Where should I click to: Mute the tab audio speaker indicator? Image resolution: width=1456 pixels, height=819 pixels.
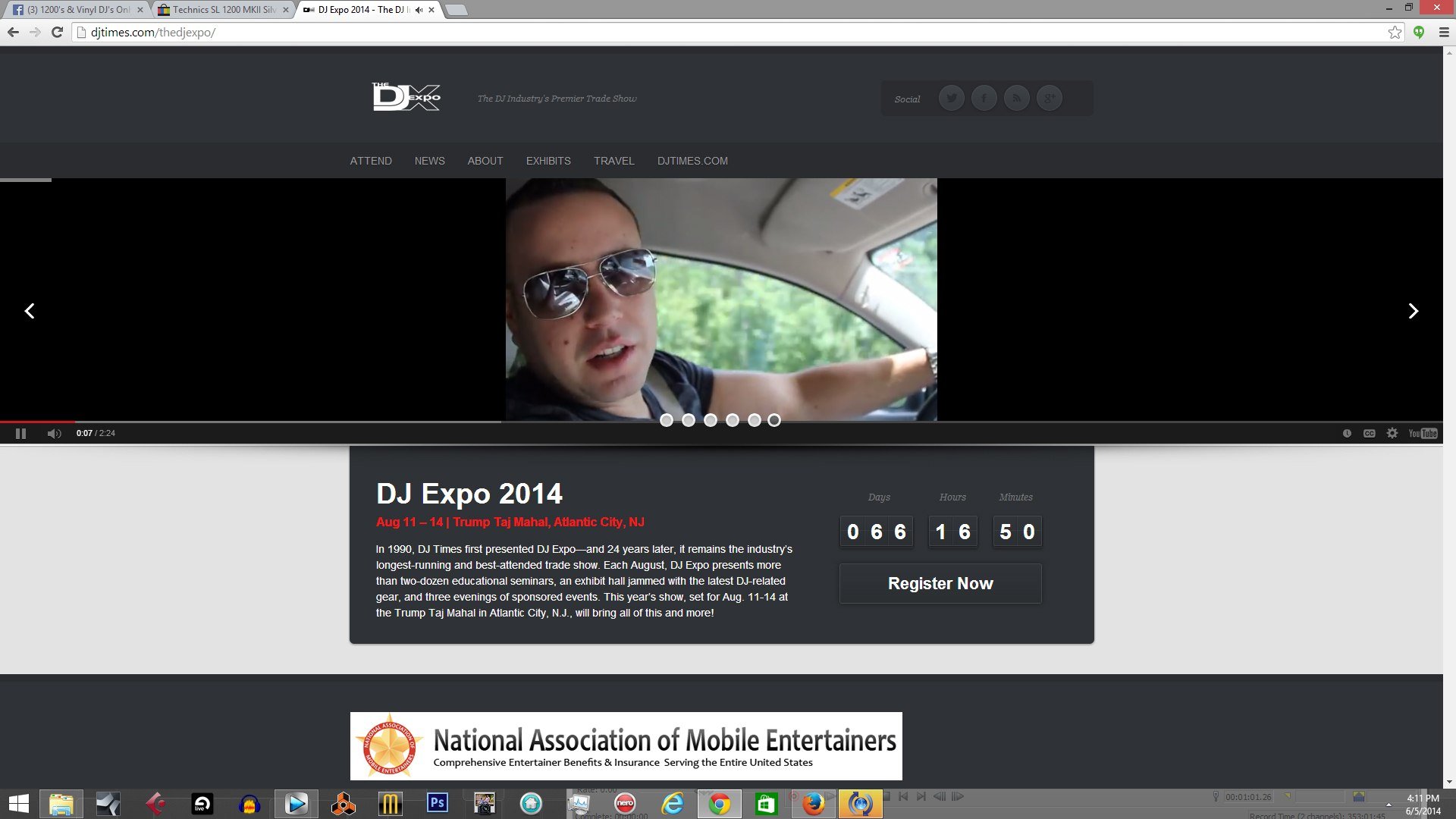click(x=419, y=10)
